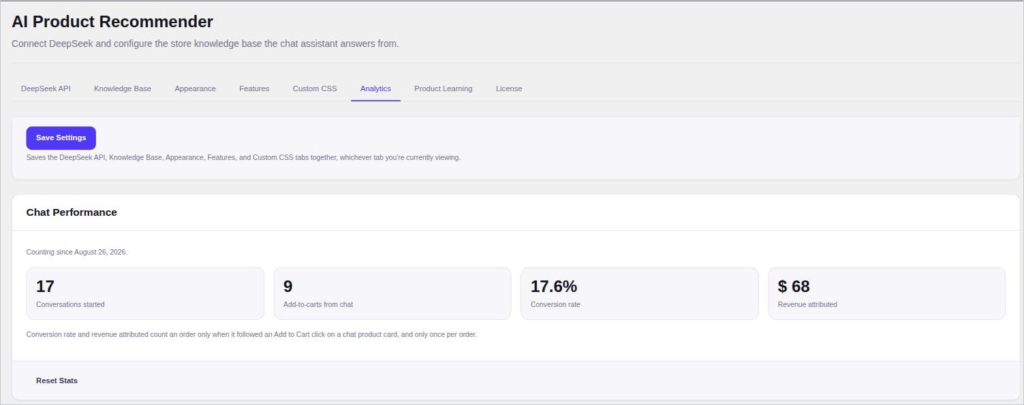Switch to the Knowledge Base tab
Image resolution: width=1024 pixels, height=405 pixels.
click(x=122, y=89)
